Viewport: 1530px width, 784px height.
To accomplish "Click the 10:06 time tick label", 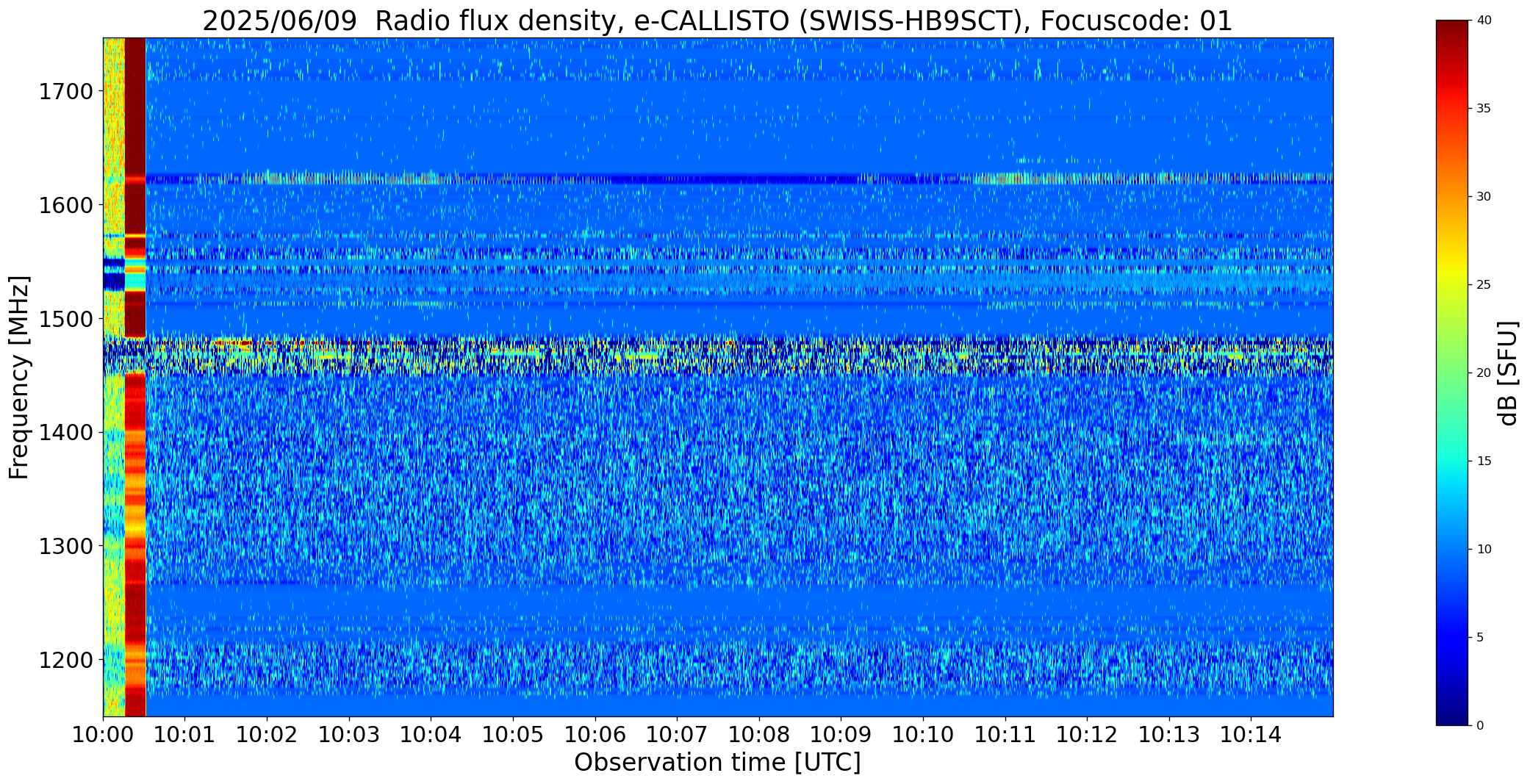I will [595, 735].
